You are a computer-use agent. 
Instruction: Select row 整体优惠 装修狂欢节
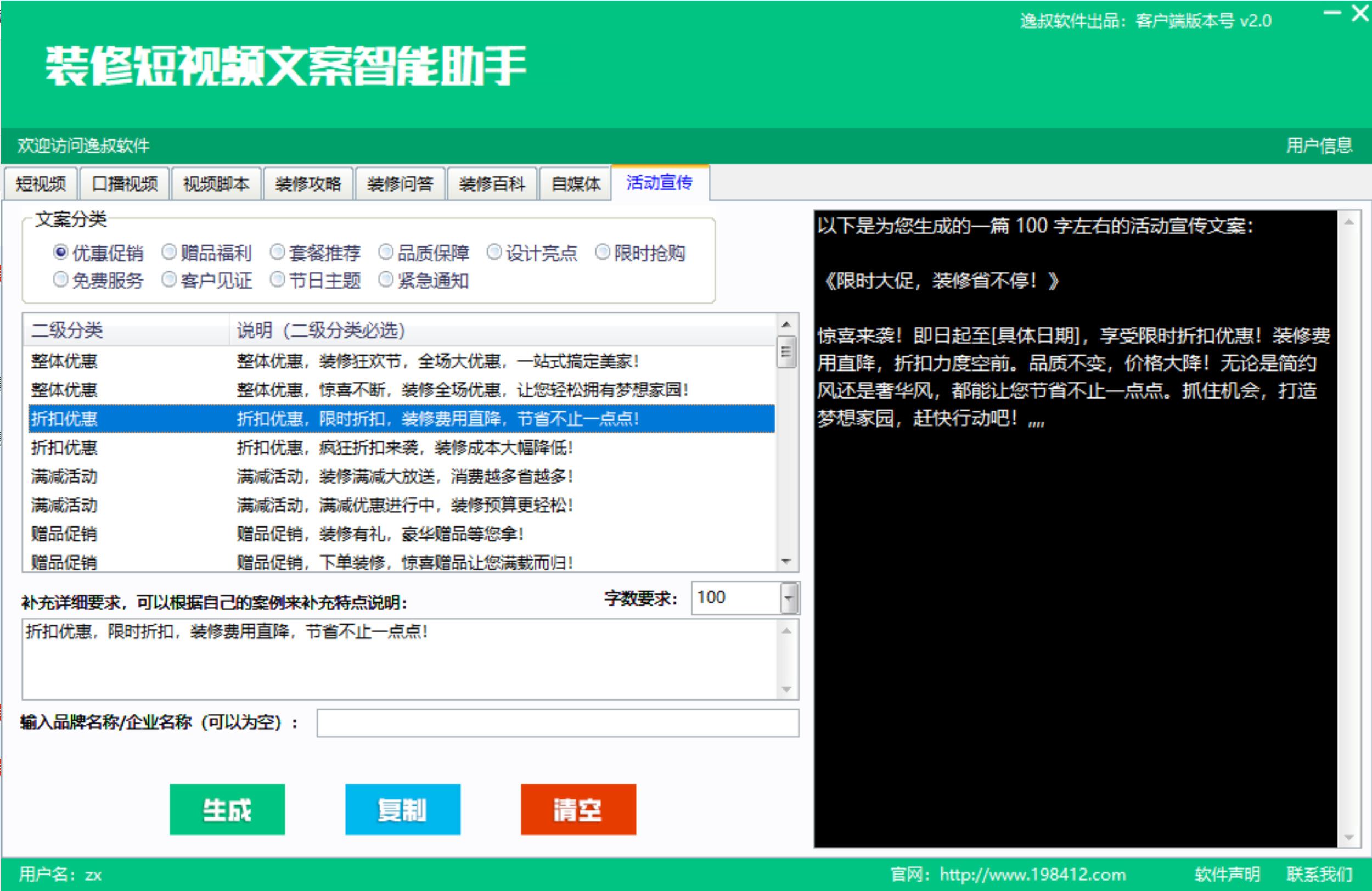tap(401, 362)
